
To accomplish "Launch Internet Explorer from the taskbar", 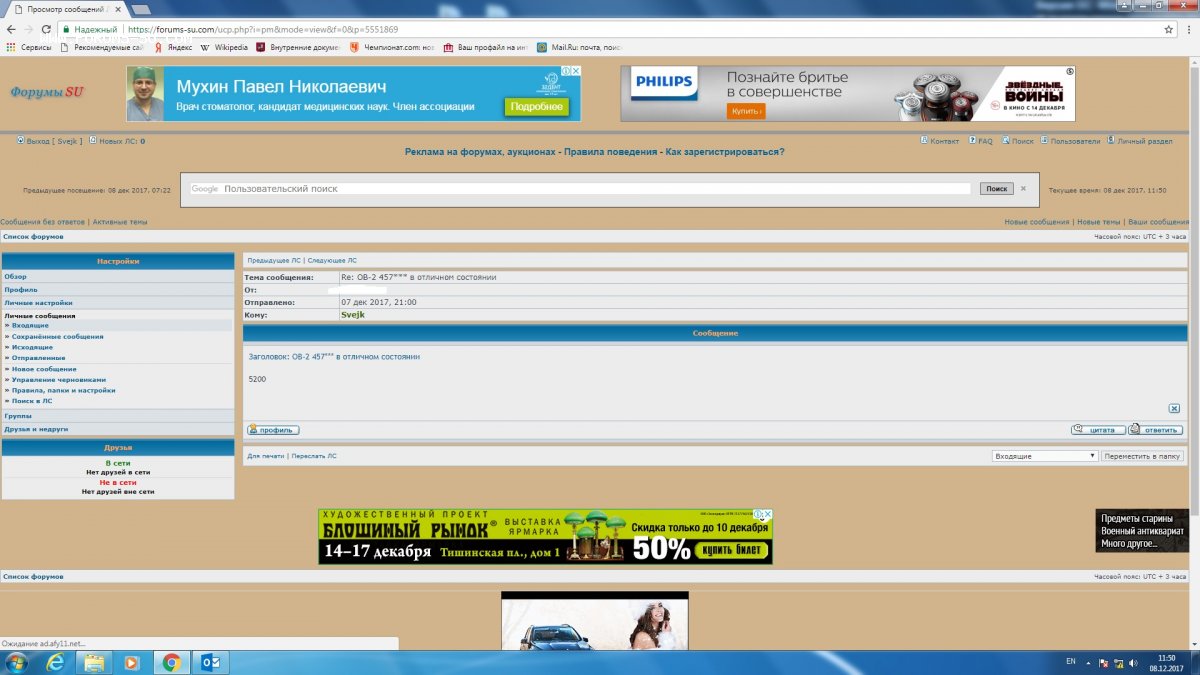I will click(x=55, y=662).
